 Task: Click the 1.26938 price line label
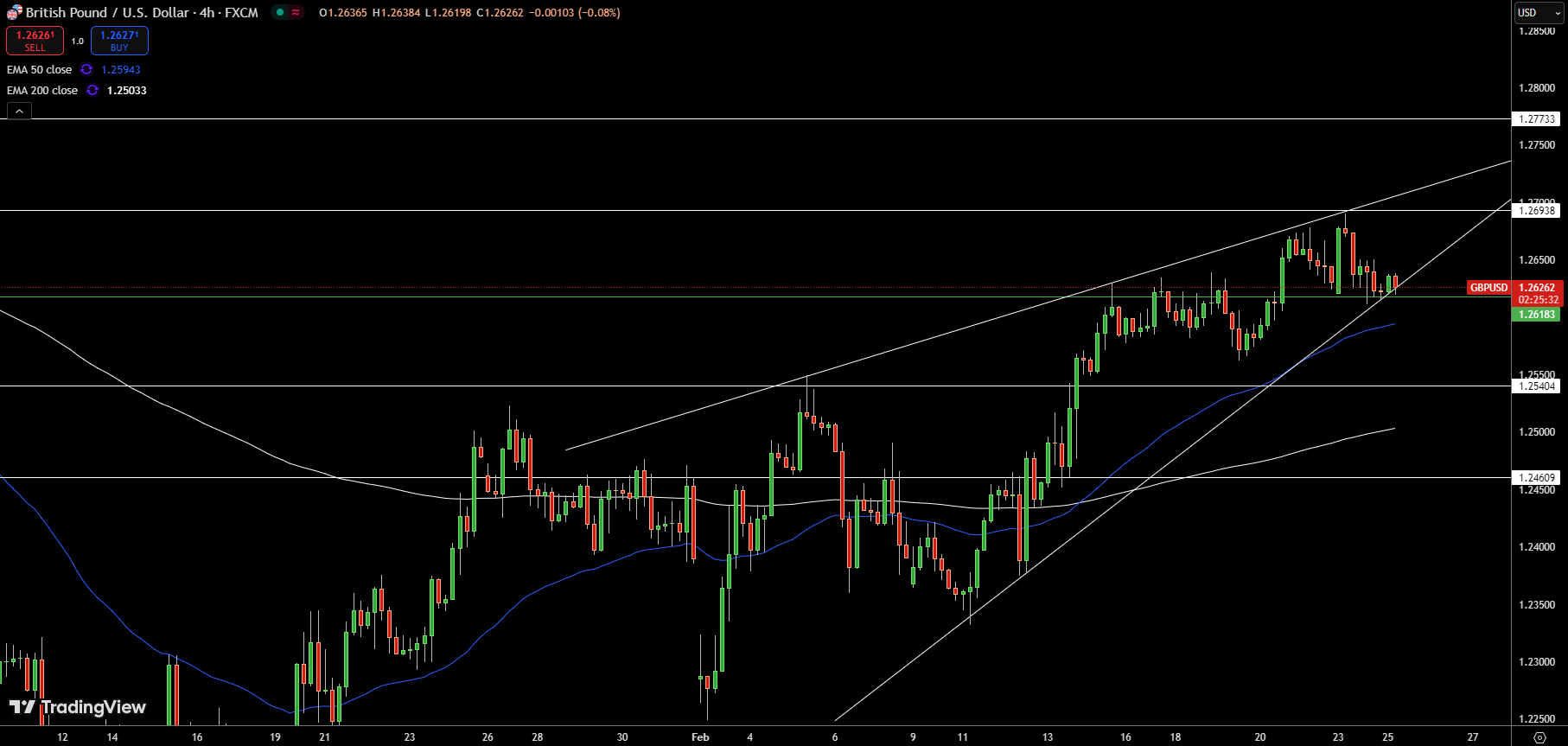[1537, 211]
